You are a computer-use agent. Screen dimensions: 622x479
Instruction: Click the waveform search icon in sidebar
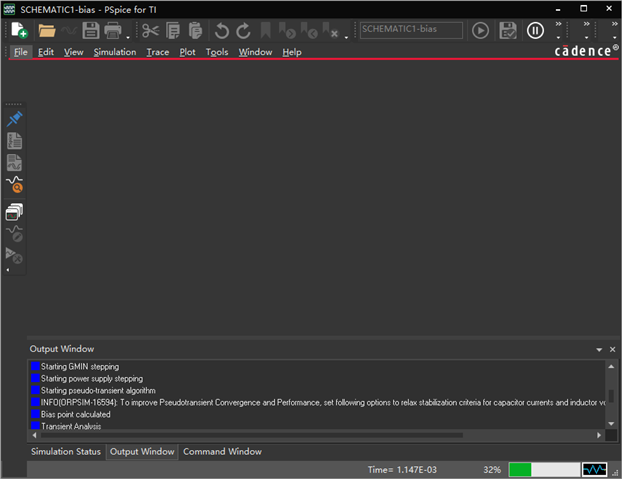click(x=15, y=184)
